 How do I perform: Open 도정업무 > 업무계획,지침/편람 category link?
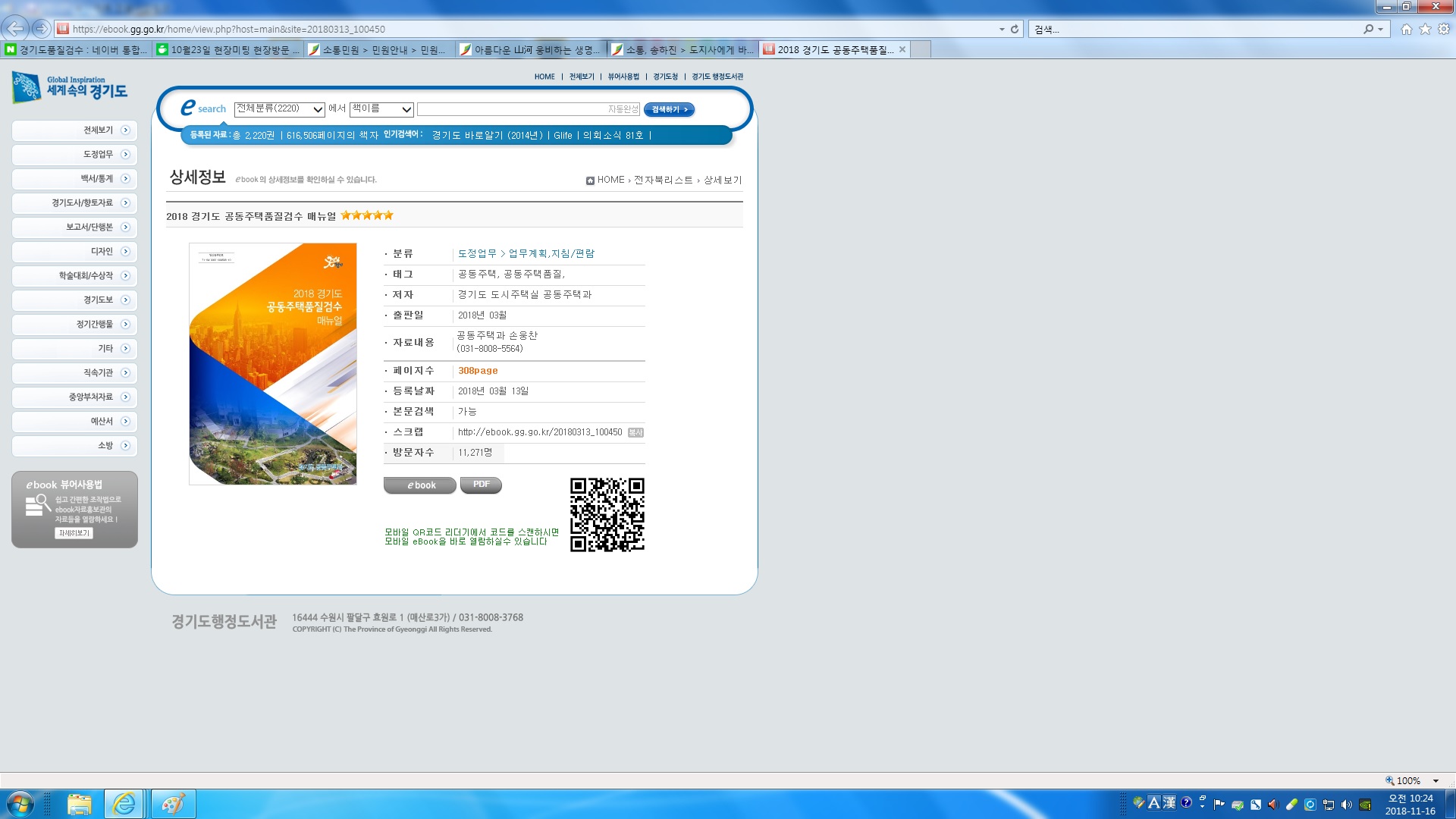coord(526,253)
